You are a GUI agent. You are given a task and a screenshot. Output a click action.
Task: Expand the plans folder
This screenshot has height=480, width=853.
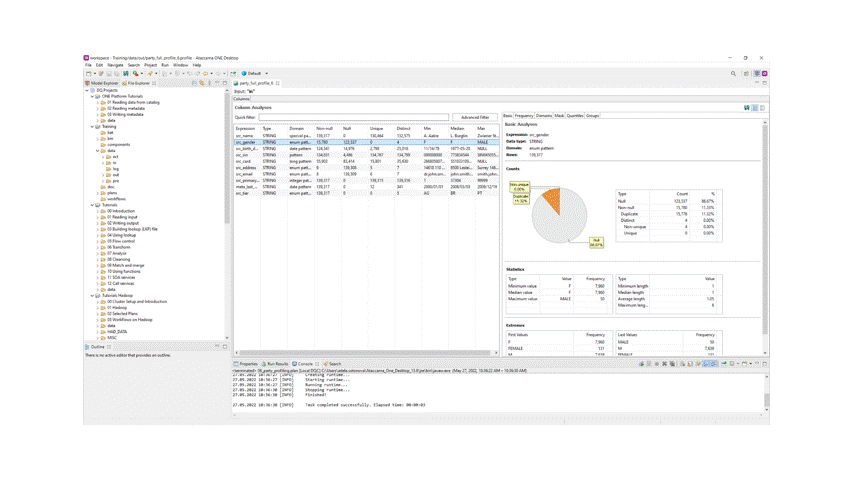98,193
